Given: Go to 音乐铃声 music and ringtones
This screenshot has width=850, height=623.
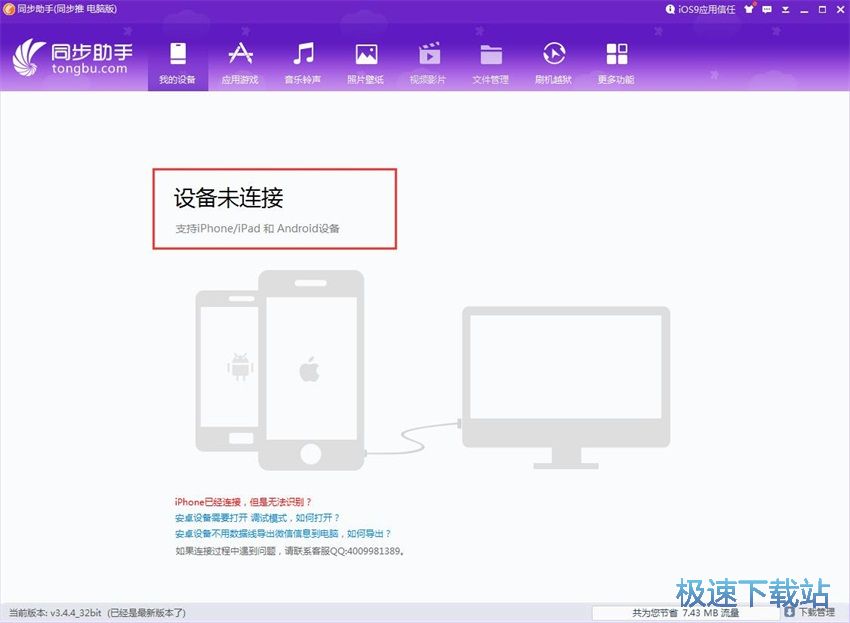Looking at the screenshot, I should (303, 63).
